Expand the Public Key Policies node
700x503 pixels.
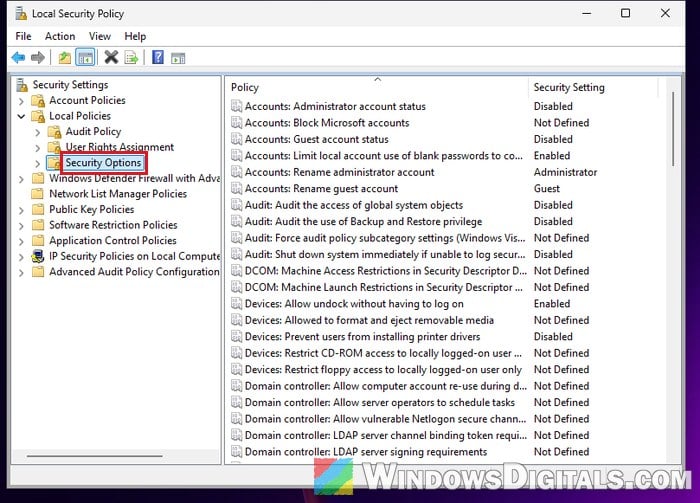pyautogui.click(x=21, y=210)
